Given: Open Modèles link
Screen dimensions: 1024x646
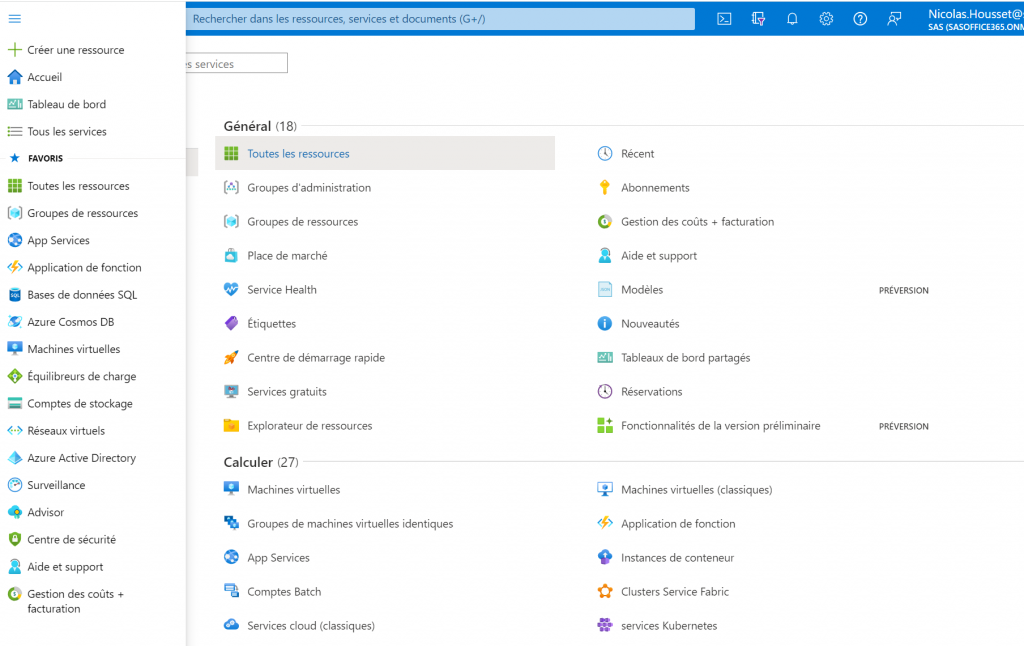Looking at the screenshot, I should point(642,289).
